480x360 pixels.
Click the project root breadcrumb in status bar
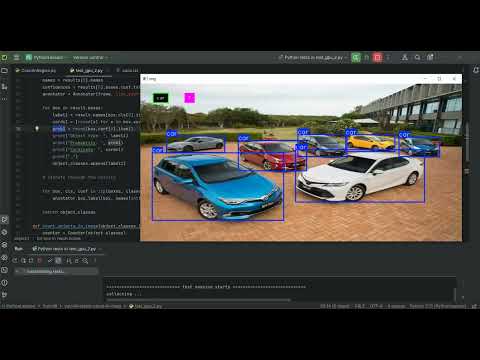coord(19,306)
